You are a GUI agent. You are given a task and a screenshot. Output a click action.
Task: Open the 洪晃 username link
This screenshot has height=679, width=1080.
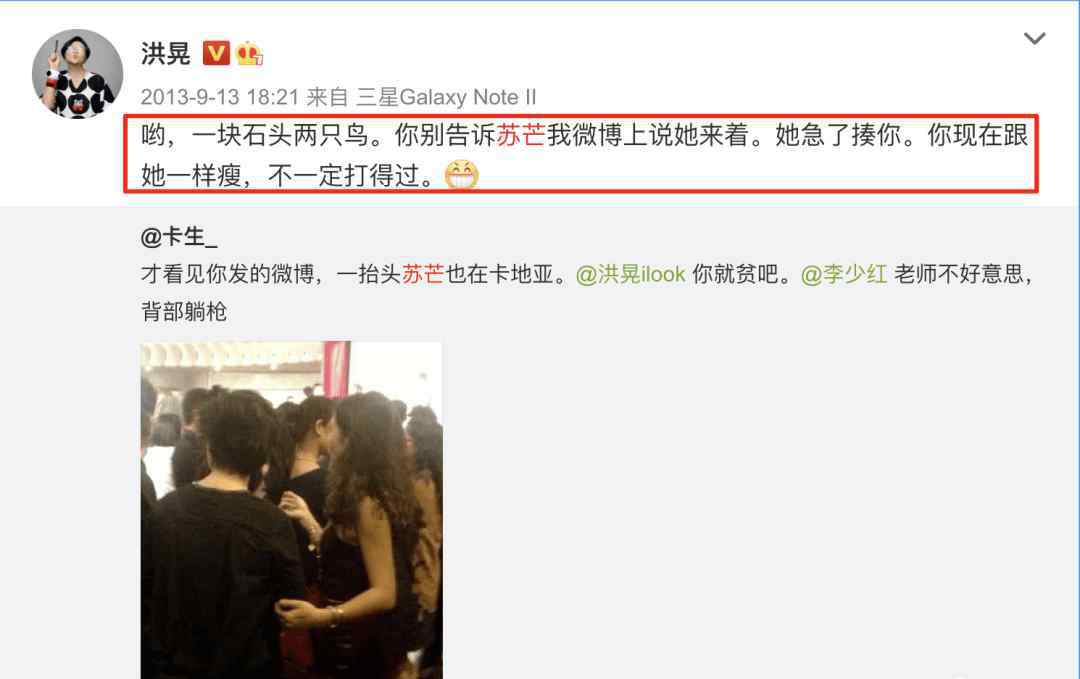tap(165, 53)
